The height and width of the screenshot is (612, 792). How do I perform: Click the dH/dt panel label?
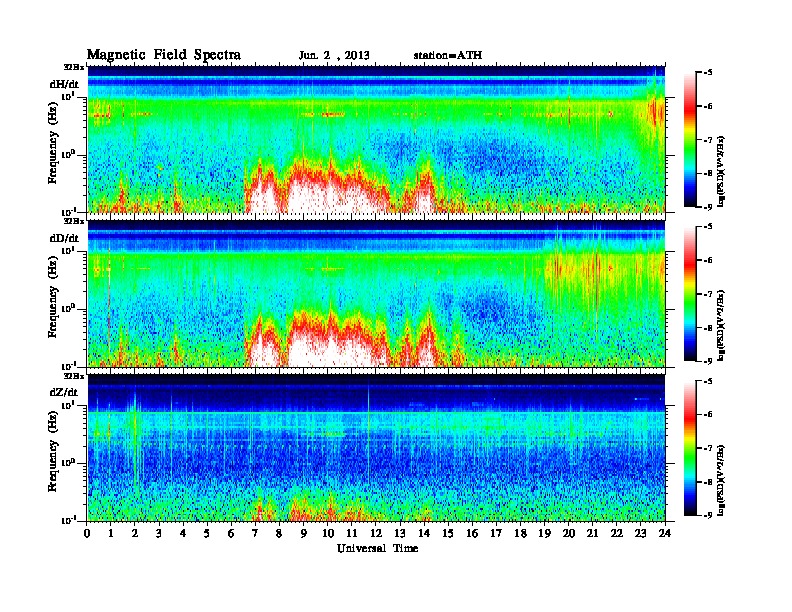coord(64,84)
